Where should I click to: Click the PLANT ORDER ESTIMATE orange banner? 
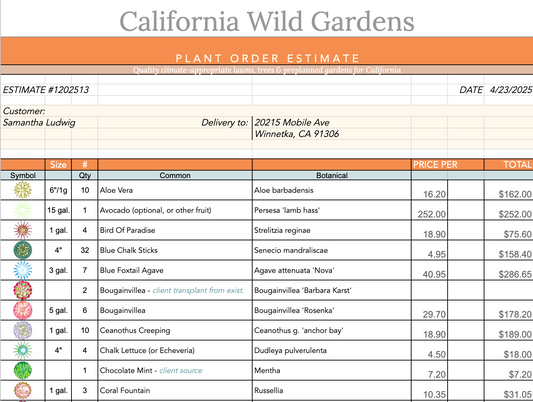click(267, 51)
